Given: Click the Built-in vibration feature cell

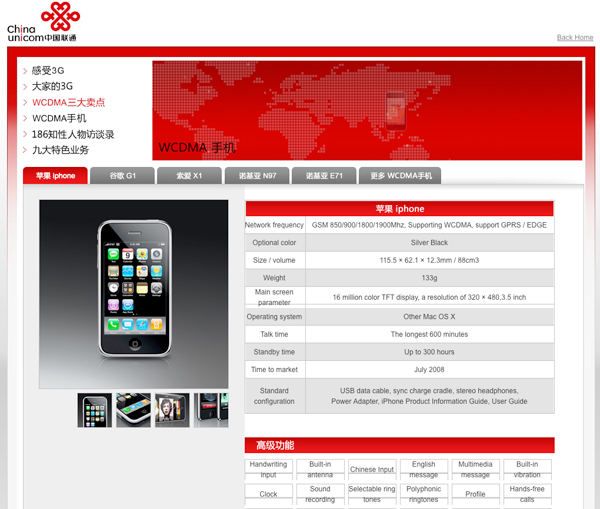Looking at the screenshot, I should click(527, 469).
